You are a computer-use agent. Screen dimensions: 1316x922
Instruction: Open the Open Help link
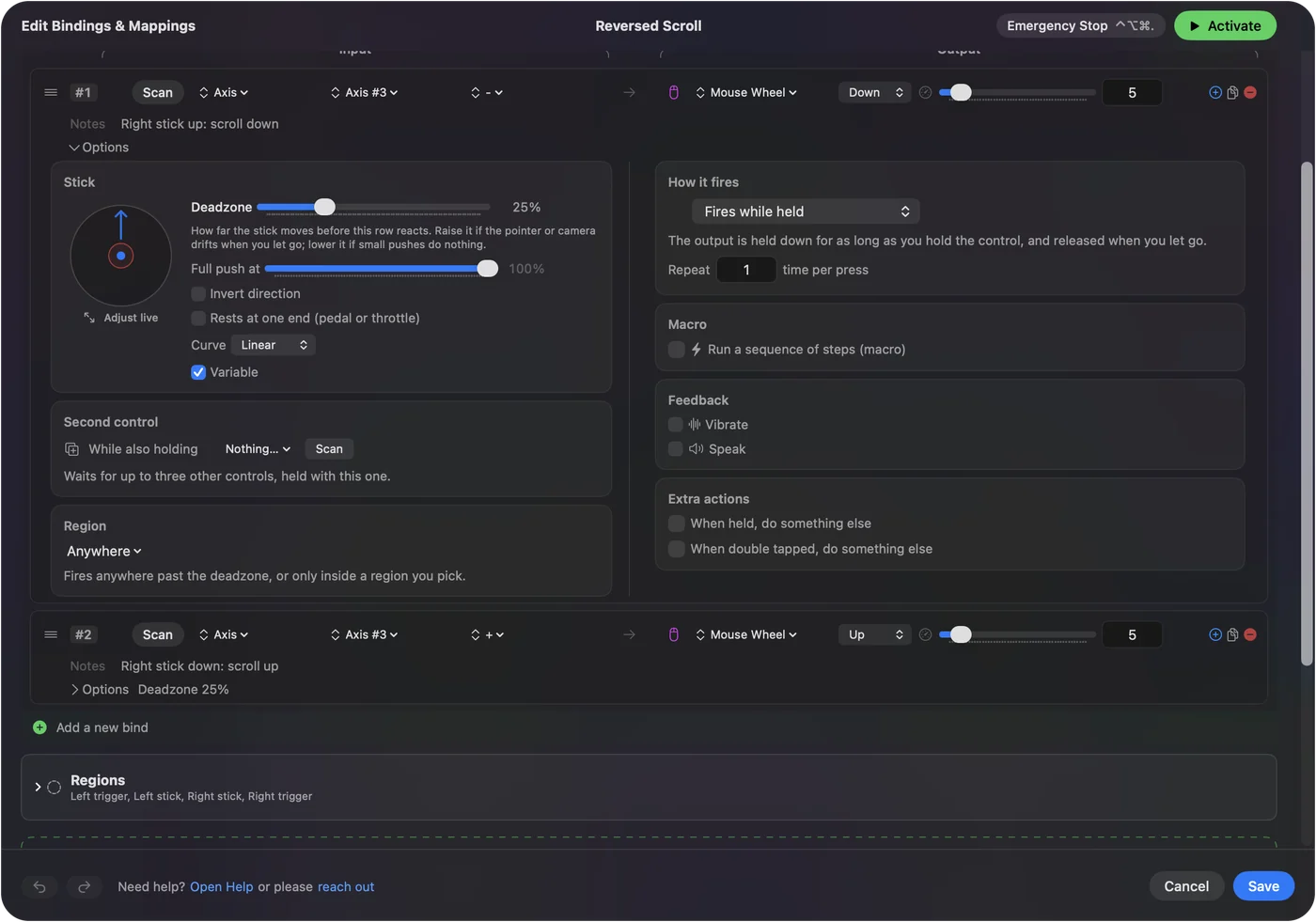221,886
